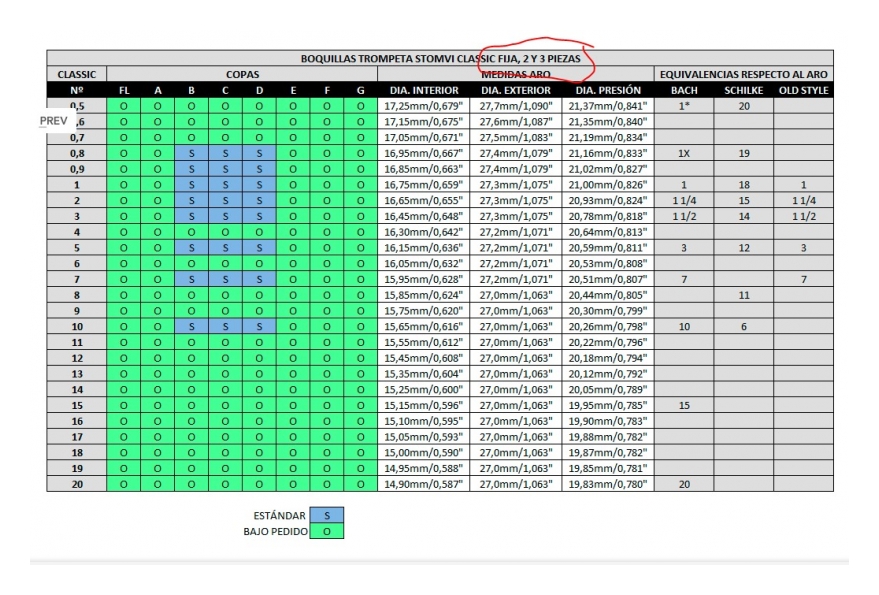Click the 1 1/2 cell under BACH
Screen dimensions: 879x595
(684, 216)
